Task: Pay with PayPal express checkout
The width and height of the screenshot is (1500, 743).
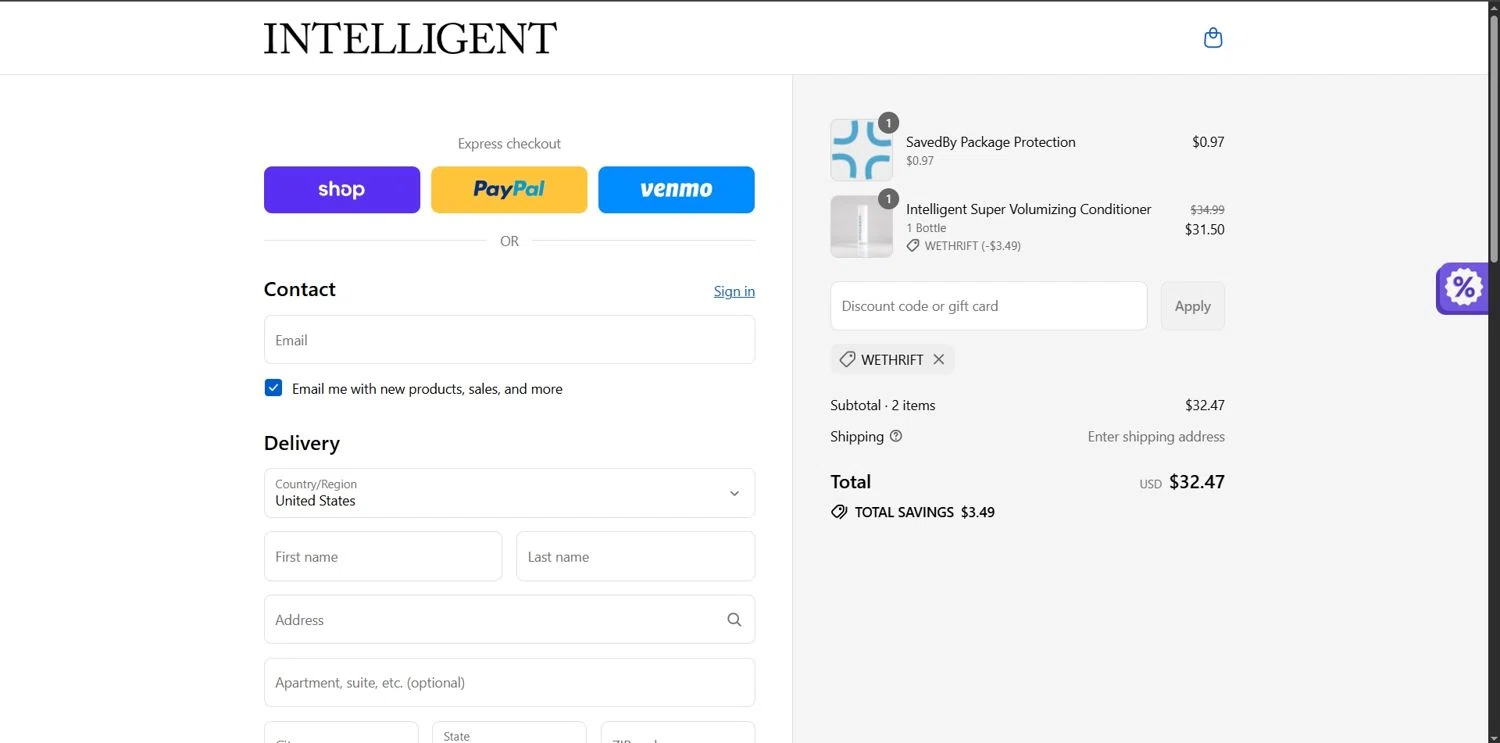Action: (509, 190)
